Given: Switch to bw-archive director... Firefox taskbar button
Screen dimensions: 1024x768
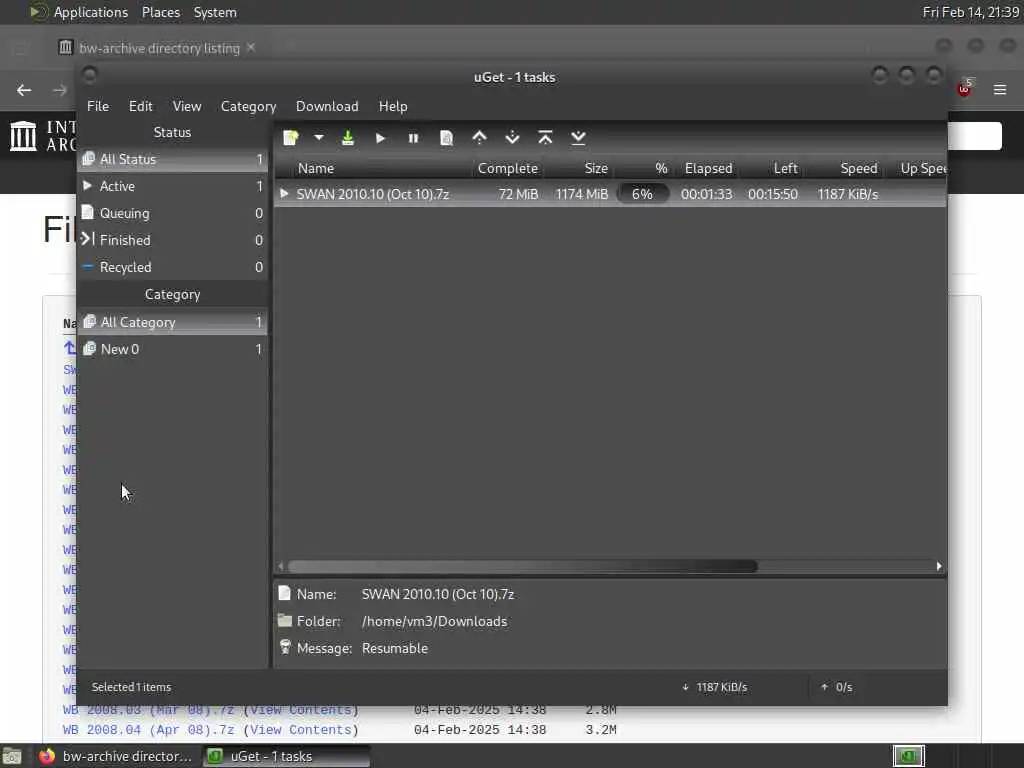Looking at the screenshot, I should point(116,756).
